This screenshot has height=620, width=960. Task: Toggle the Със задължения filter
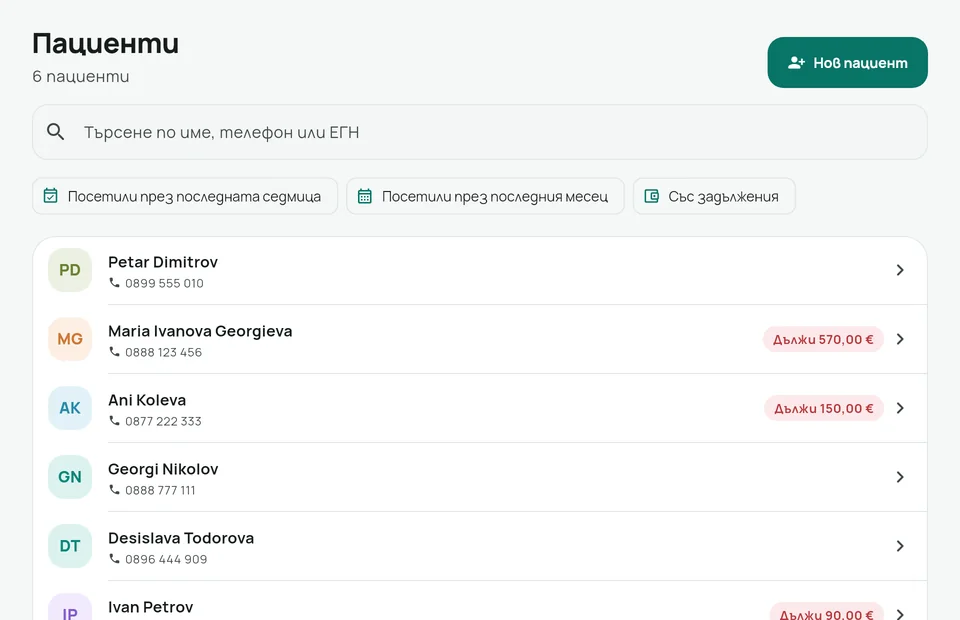714,196
